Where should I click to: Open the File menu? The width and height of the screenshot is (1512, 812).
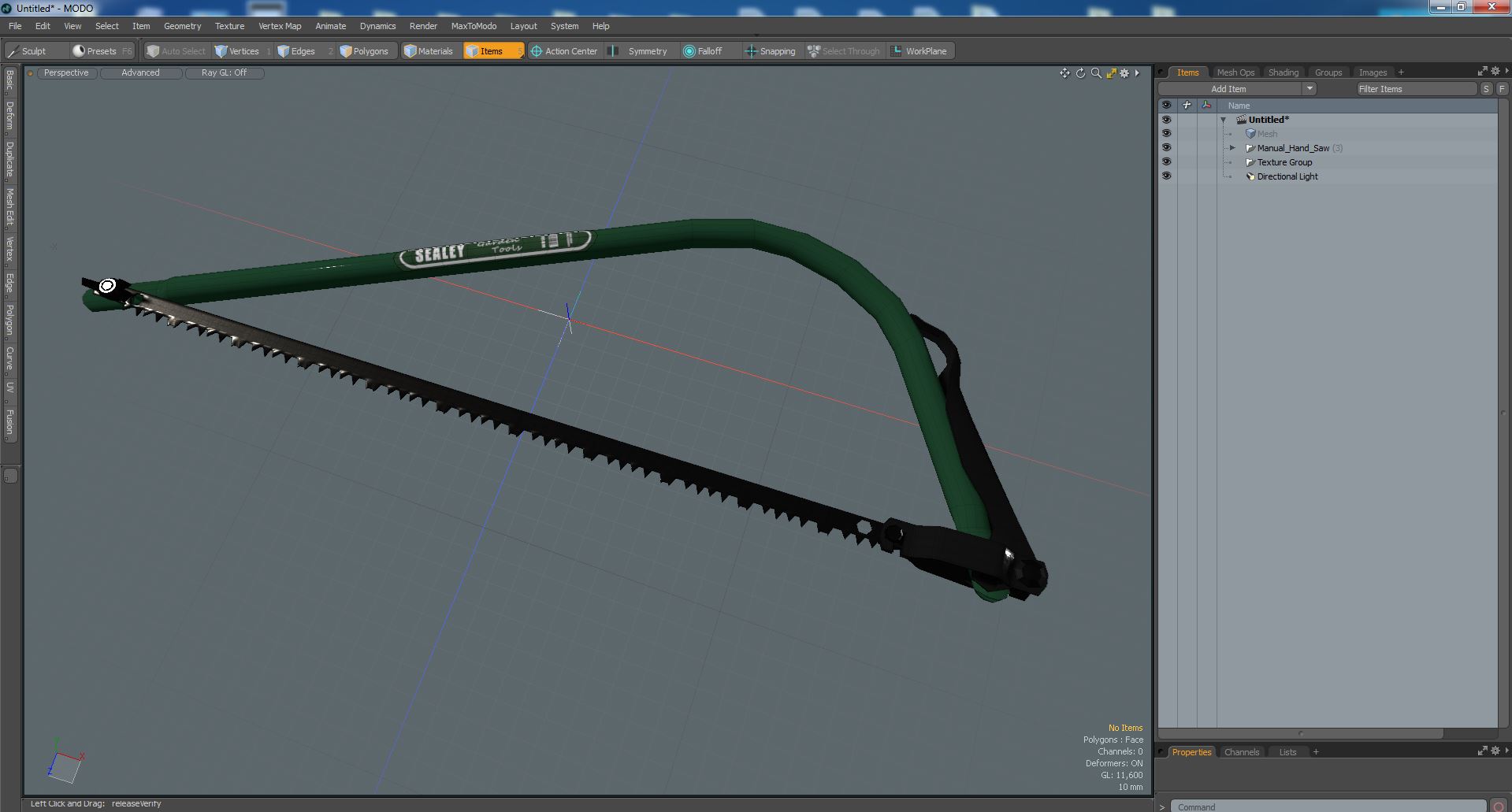click(15, 26)
